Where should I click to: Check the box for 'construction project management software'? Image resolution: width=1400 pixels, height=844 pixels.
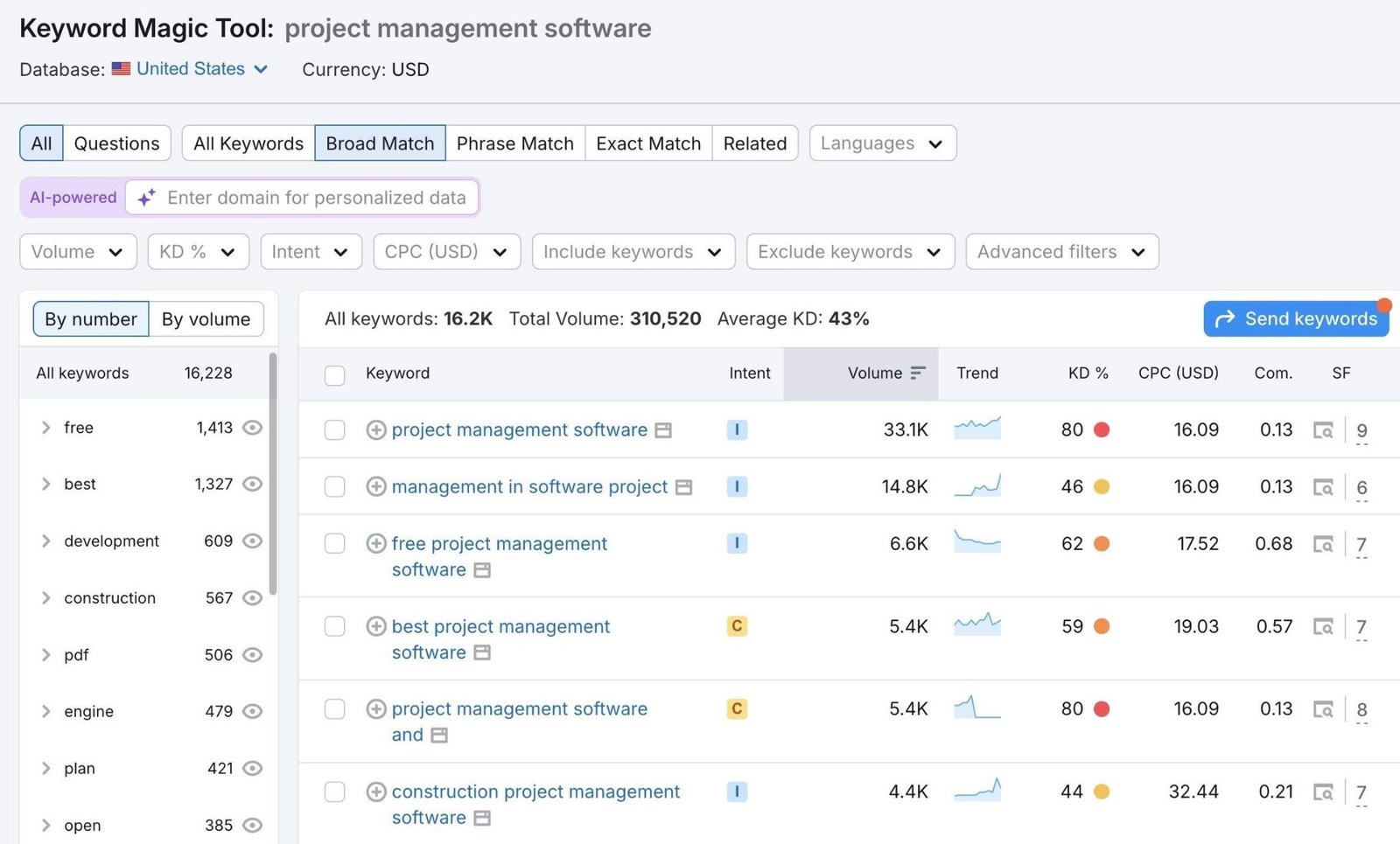[x=334, y=792]
